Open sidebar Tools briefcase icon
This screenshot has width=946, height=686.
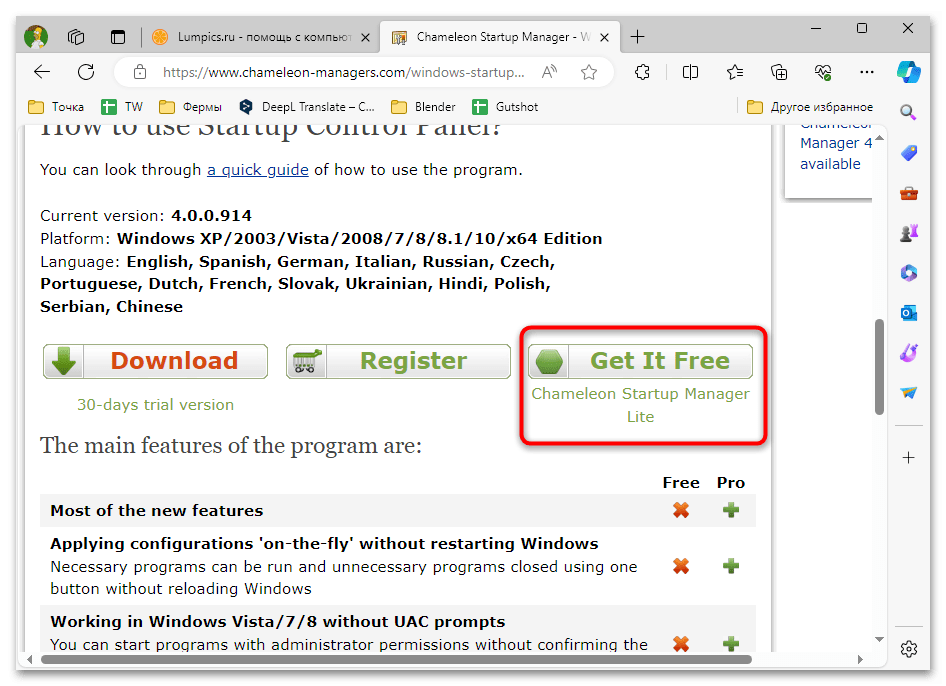(908, 193)
